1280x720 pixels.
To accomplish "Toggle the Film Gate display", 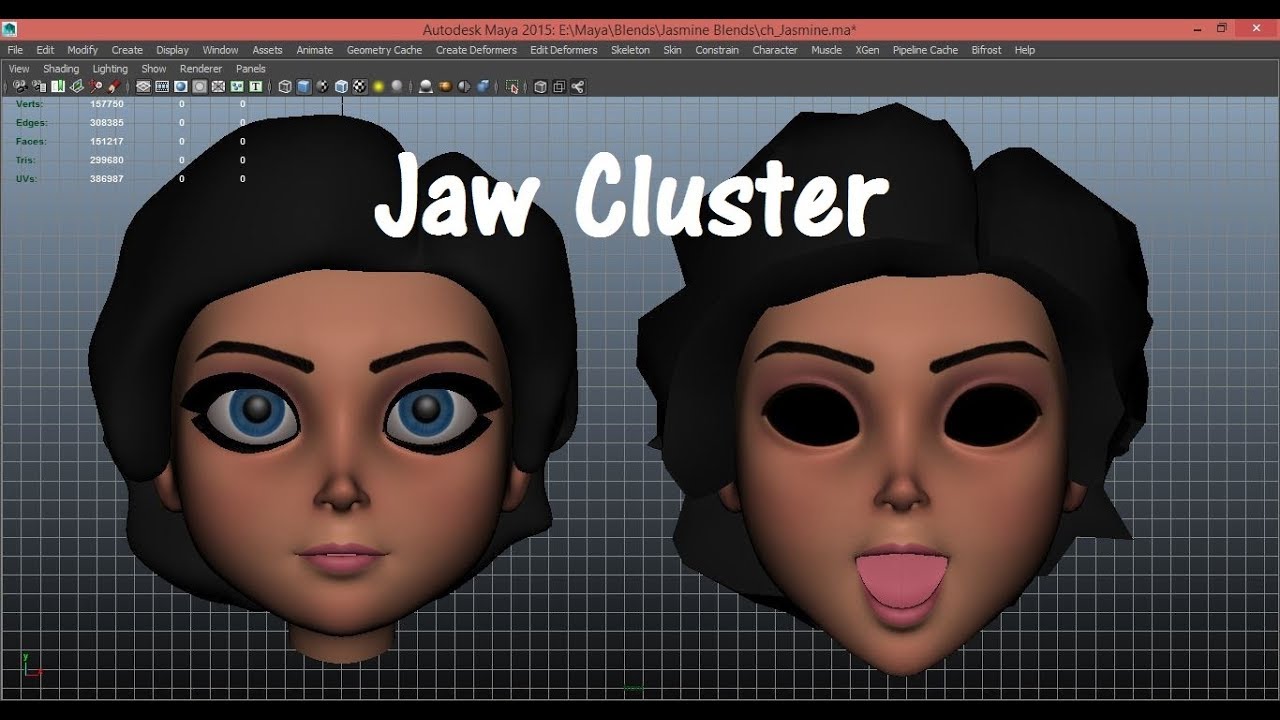I will (162, 87).
